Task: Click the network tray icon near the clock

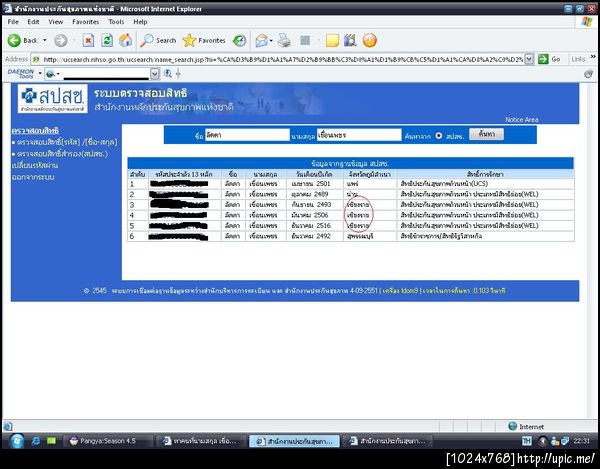Action: [x=565, y=441]
